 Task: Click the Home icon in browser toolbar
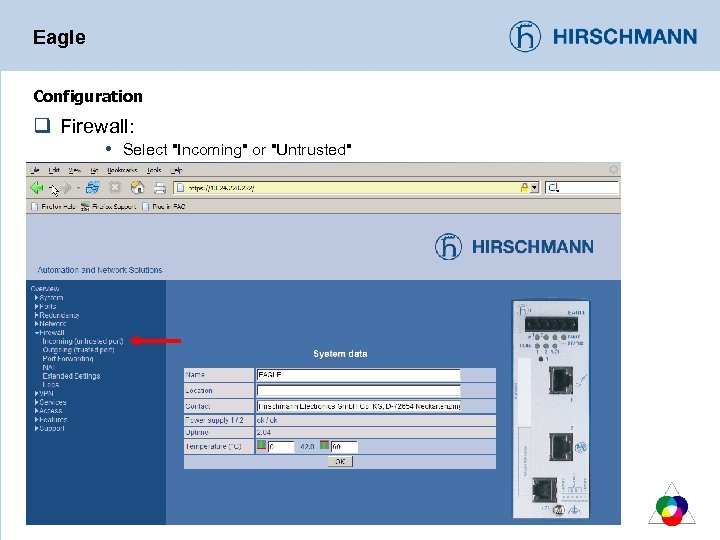pos(137,187)
